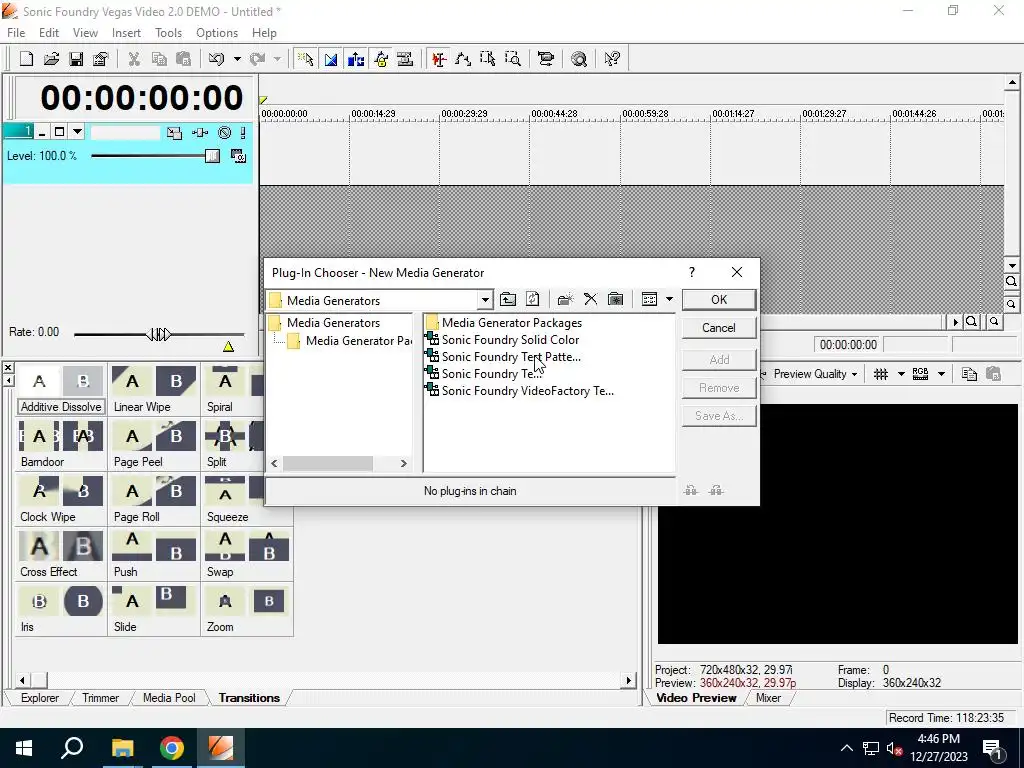Open the RGB channels dropdown arrow
This screenshot has height=768, width=1024.
pos(941,374)
